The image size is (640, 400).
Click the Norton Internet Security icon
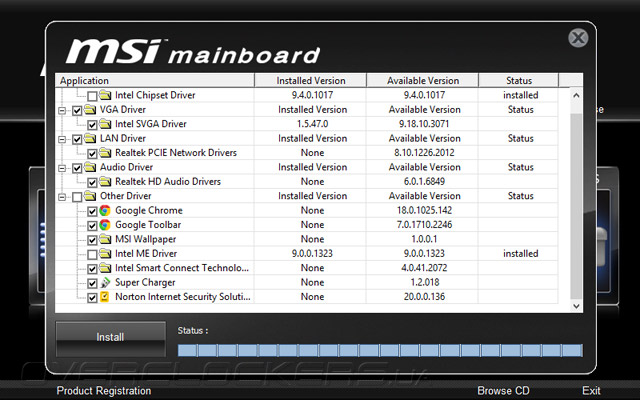point(105,297)
